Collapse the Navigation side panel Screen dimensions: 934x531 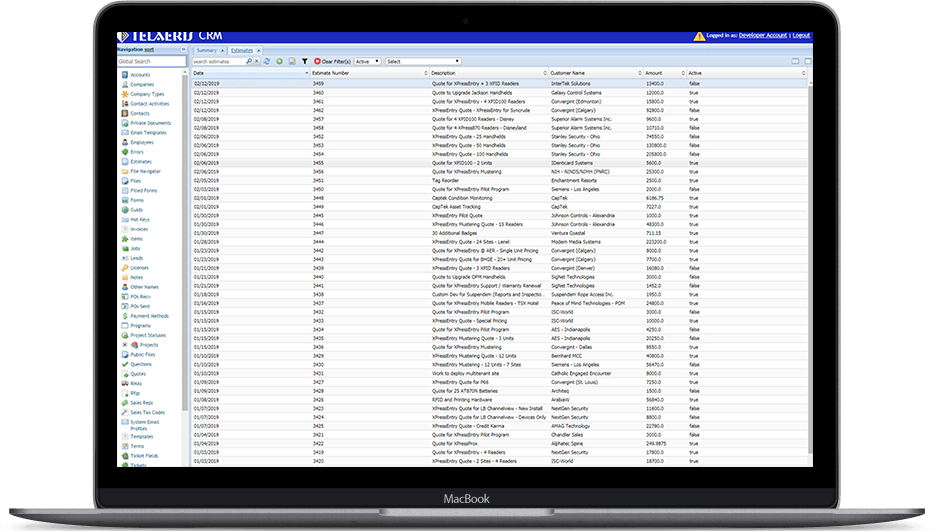184,48
